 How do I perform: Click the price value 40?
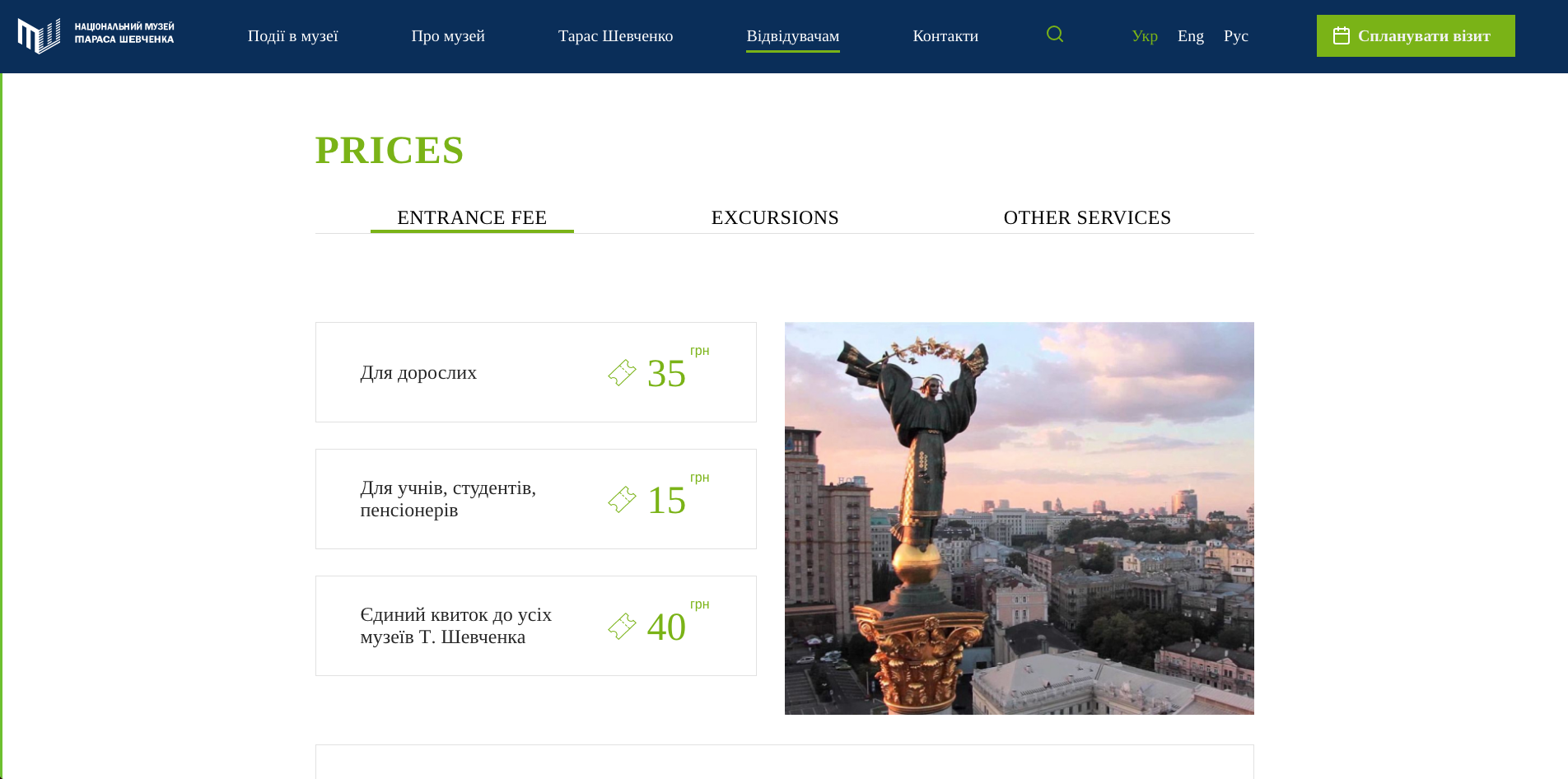666,627
